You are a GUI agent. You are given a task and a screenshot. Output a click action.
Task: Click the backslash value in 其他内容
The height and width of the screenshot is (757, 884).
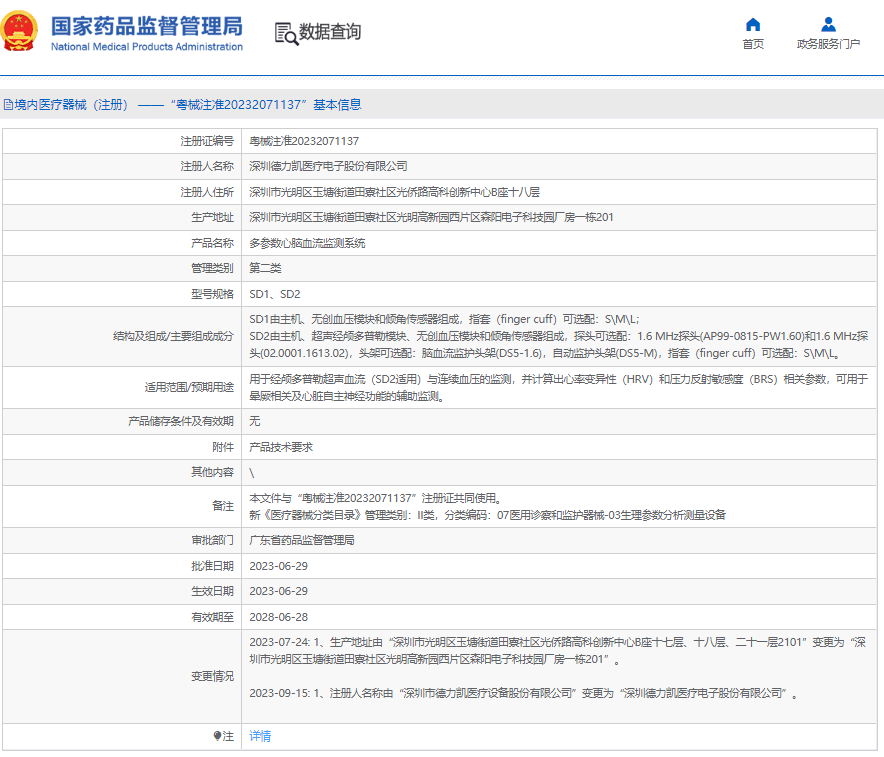point(252,473)
